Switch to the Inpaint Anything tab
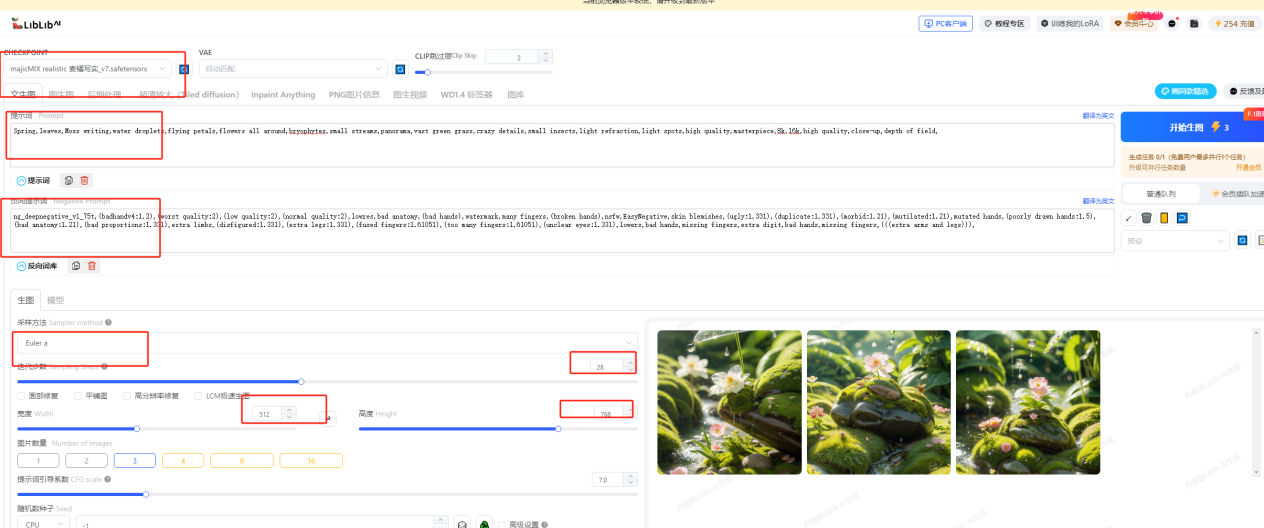Image resolution: width=1264 pixels, height=528 pixels. [283, 95]
